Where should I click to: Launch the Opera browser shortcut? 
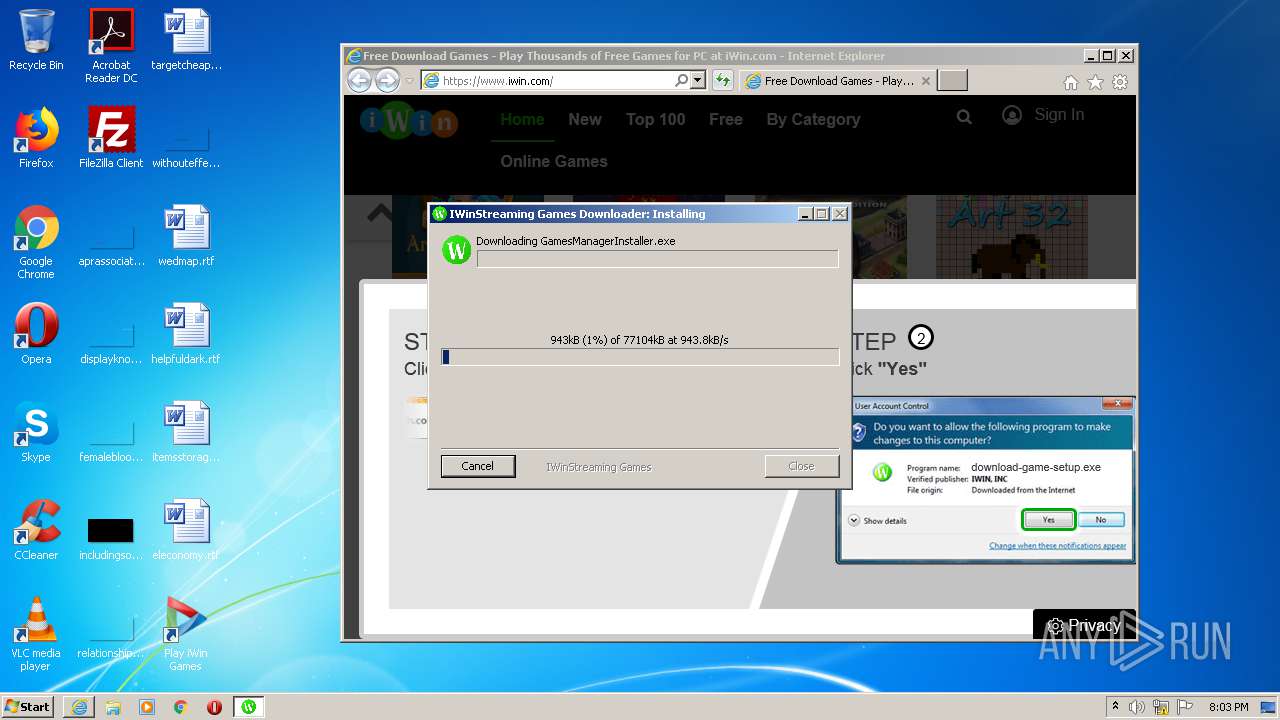pos(36,334)
